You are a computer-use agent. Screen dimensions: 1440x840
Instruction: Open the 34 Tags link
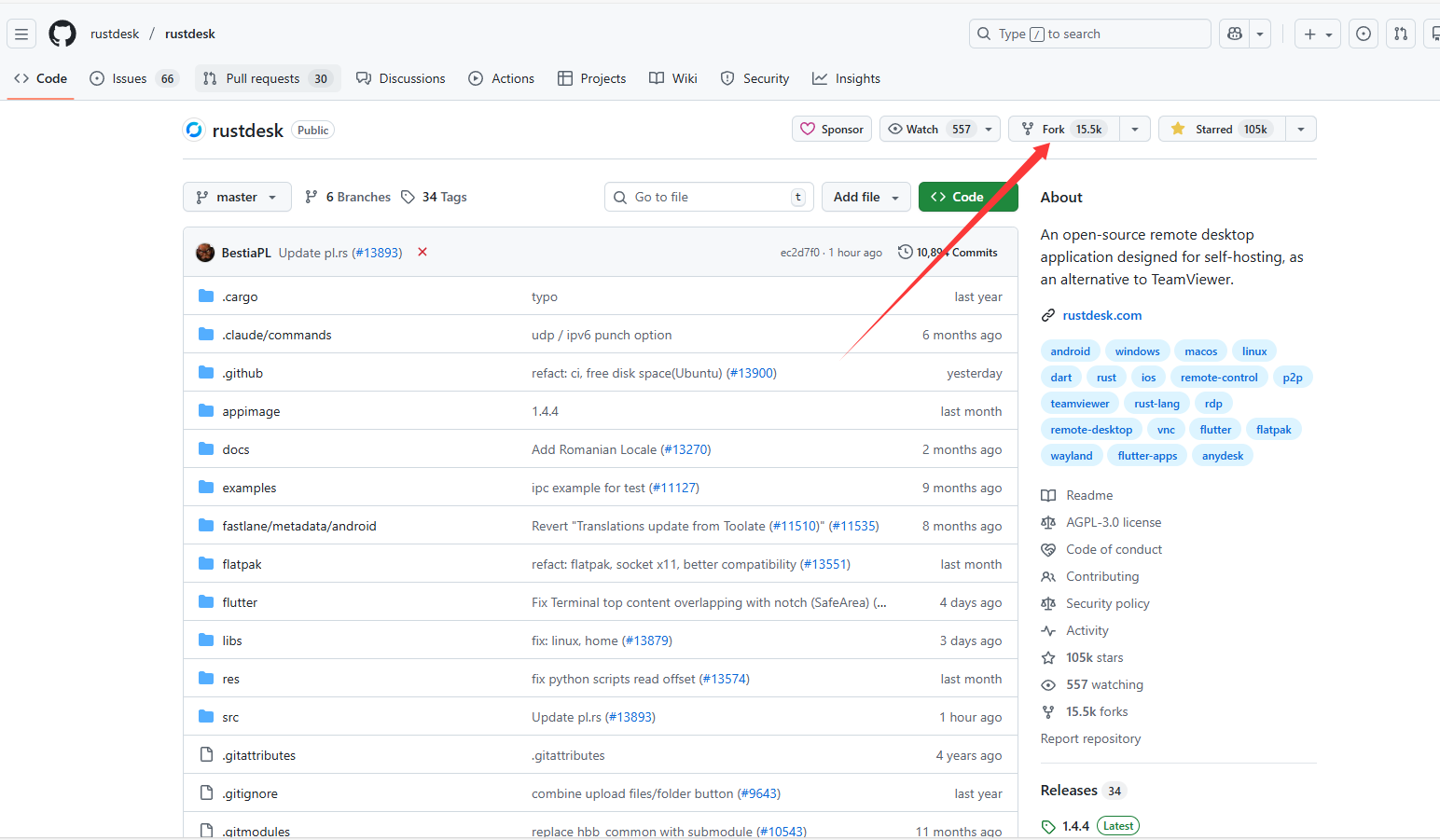coord(434,197)
